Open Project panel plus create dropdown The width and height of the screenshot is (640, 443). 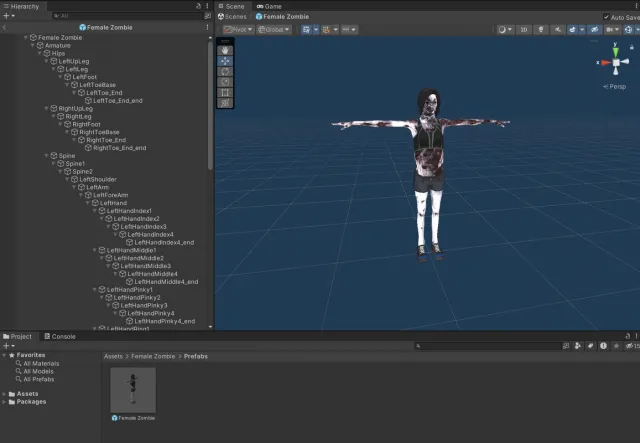9,346
